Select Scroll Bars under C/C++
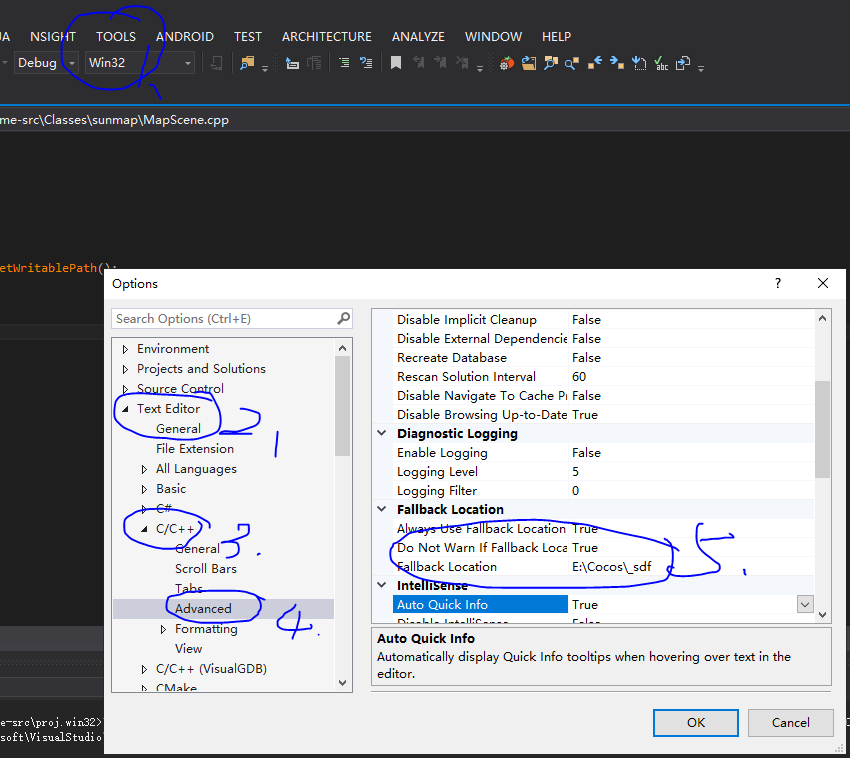 click(205, 569)
